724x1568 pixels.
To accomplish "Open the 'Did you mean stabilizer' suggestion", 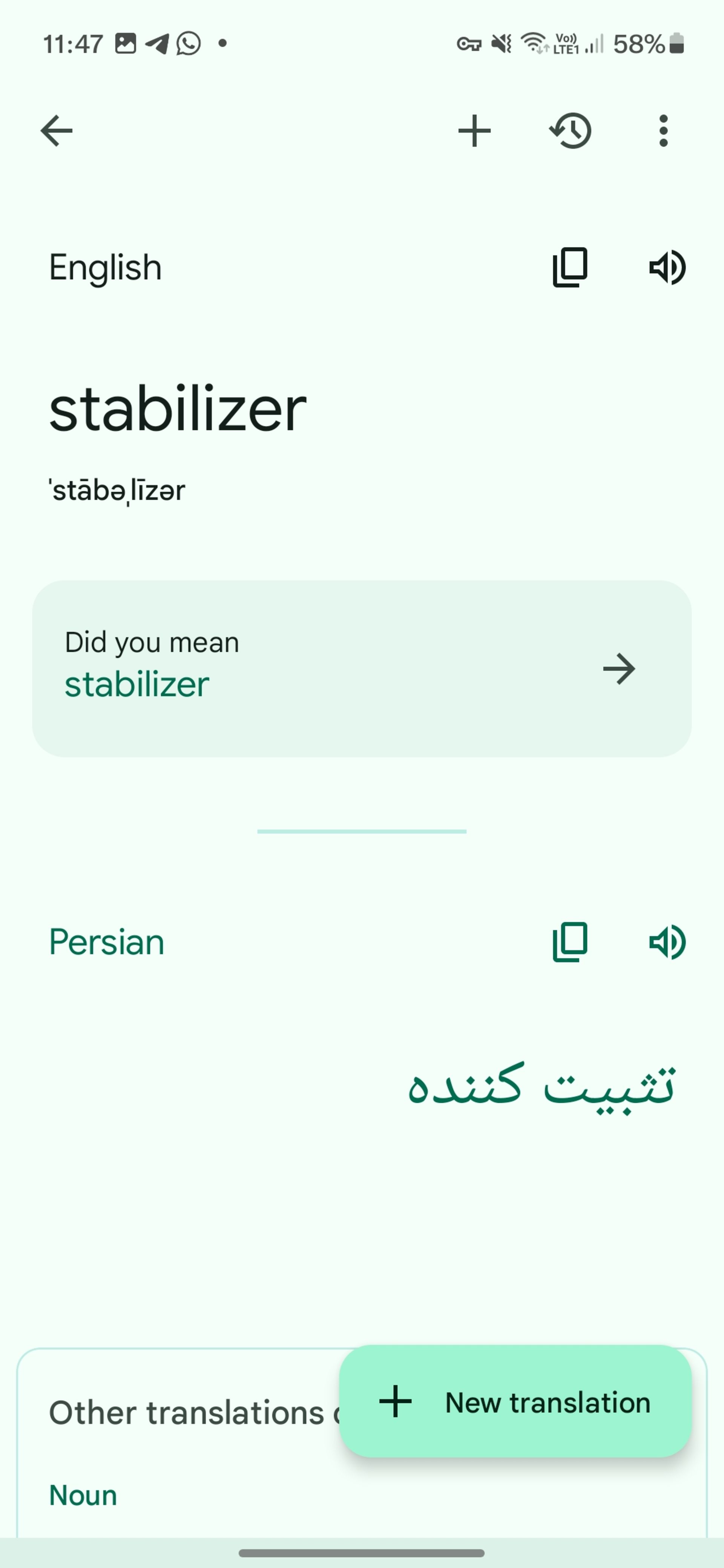I will [362, 668].
